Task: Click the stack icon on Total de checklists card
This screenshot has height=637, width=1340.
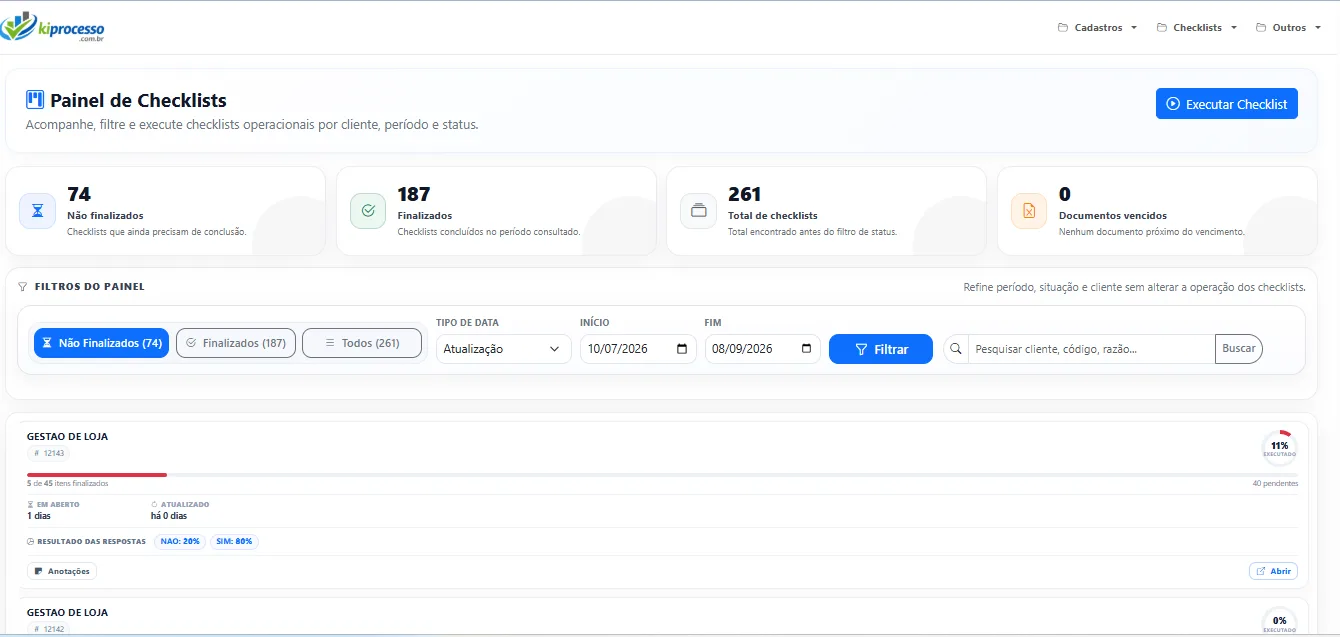Action: coord(698,211)
